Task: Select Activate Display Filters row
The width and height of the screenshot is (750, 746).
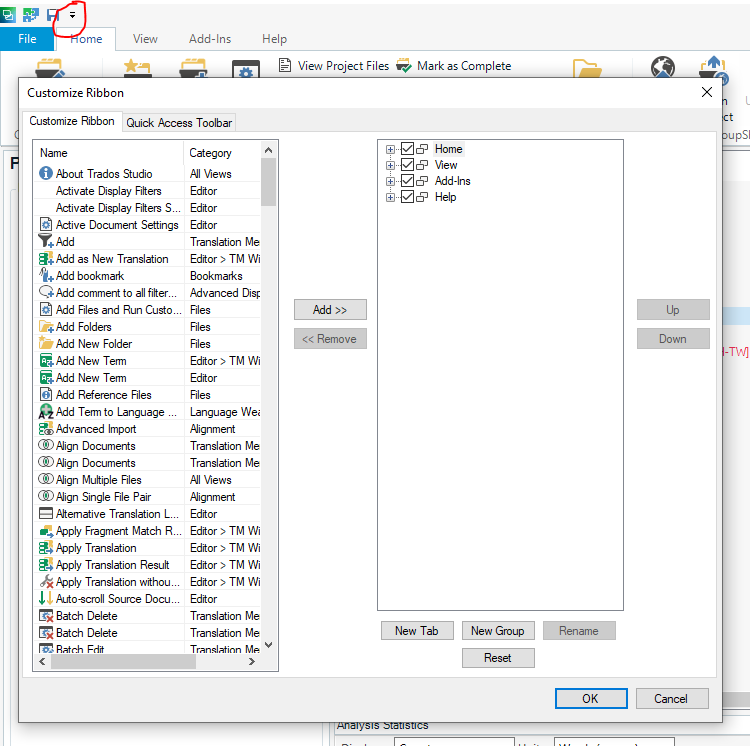Action: [x=147, y=191]
